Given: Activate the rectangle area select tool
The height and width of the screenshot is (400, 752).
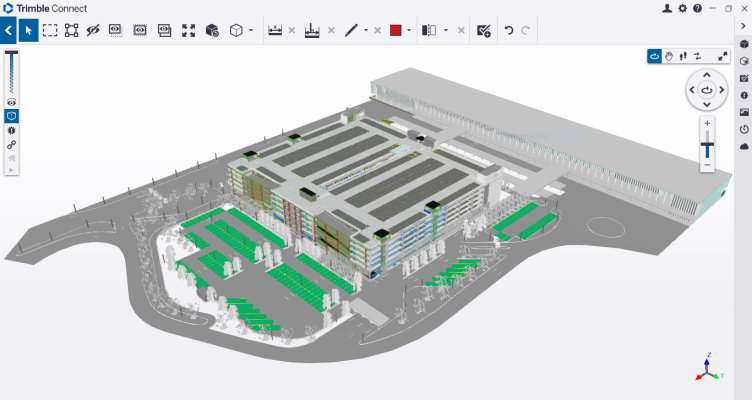Looking at the screenshot, I should (50, 31).
